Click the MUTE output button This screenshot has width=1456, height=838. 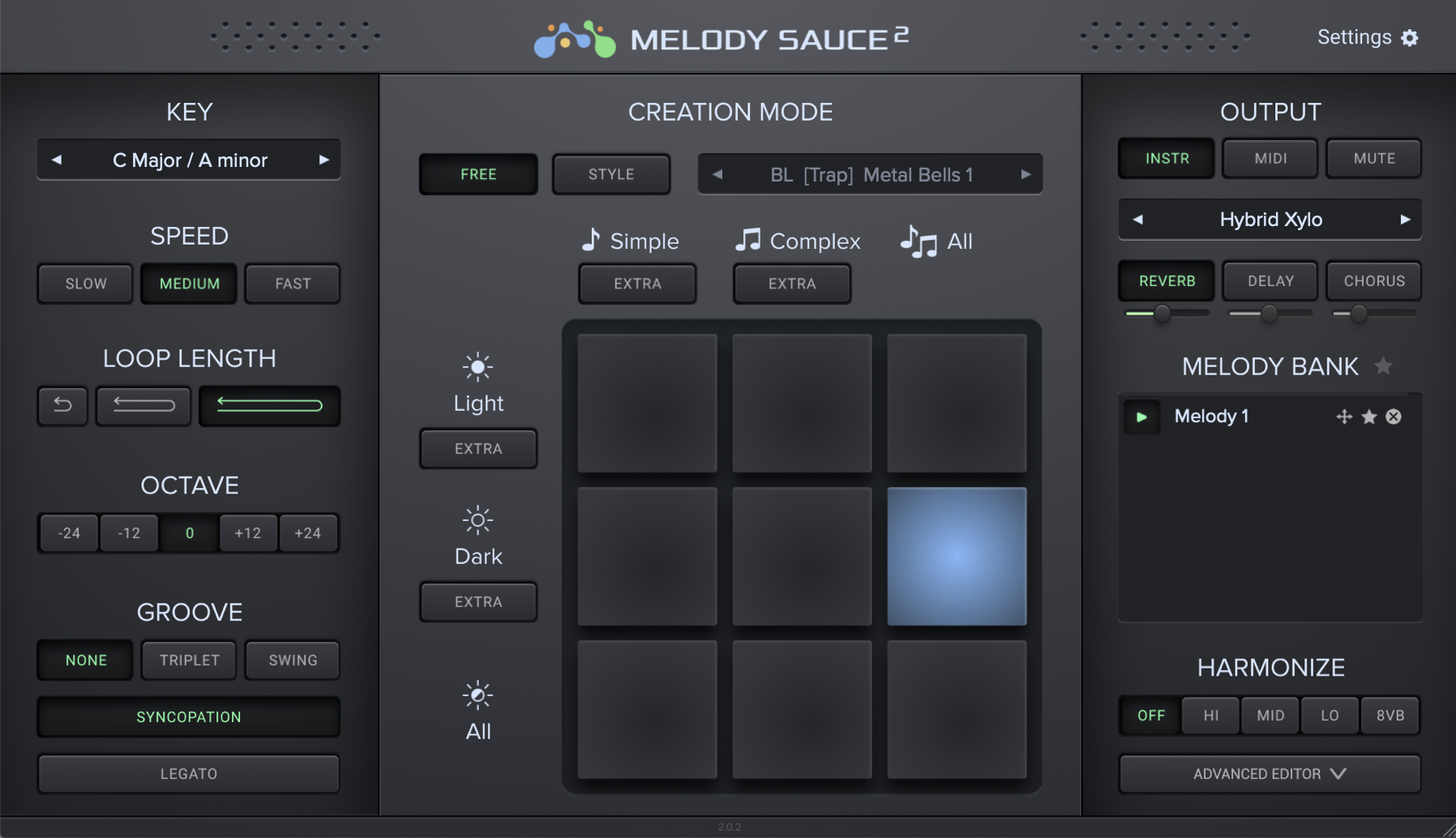click(1374, 159)
